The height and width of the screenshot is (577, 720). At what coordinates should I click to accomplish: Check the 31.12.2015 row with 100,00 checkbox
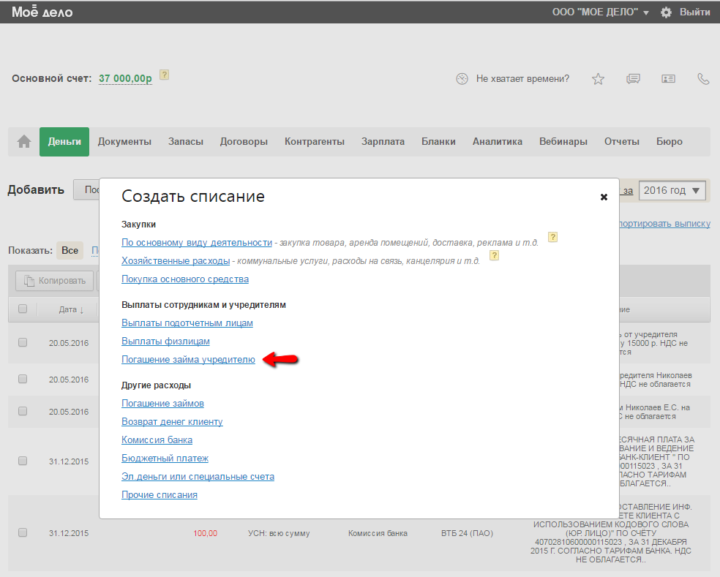[23, 533]
